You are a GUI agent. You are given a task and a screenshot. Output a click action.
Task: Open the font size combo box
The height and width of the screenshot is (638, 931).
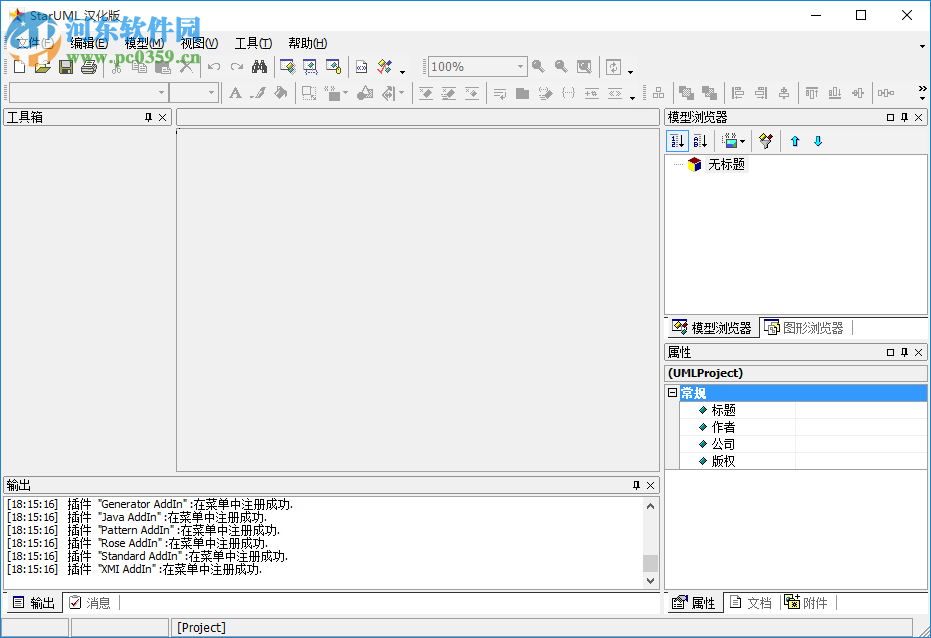click(194, 93)
